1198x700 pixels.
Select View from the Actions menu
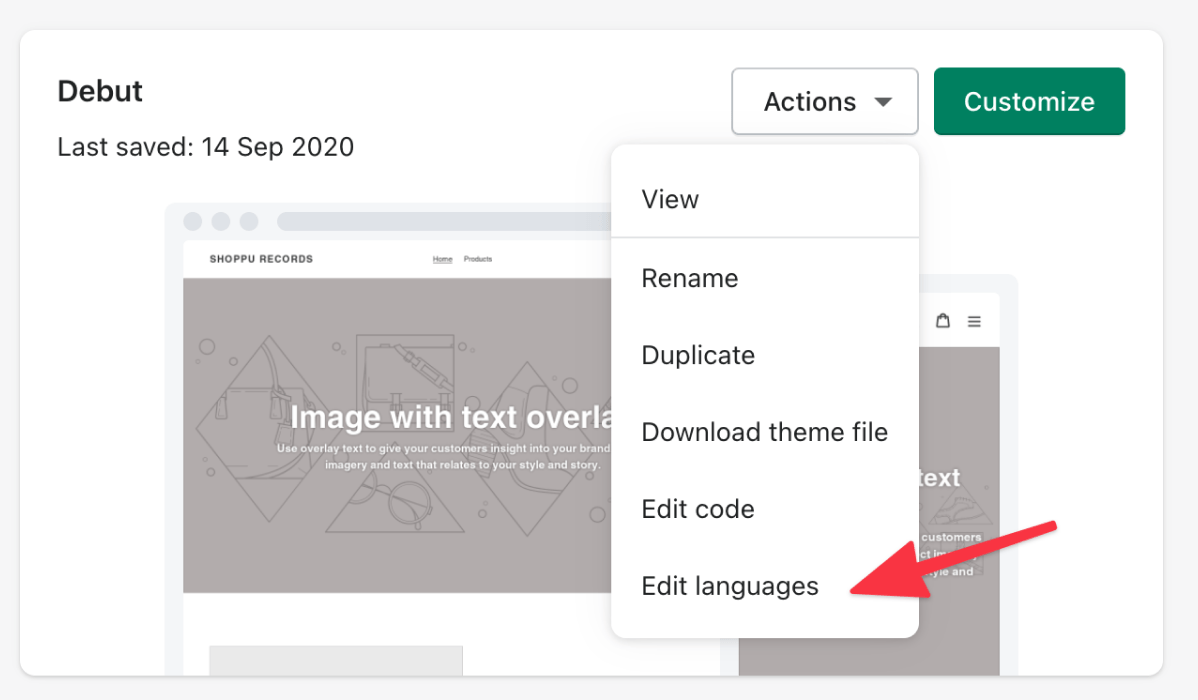[670, 199]
